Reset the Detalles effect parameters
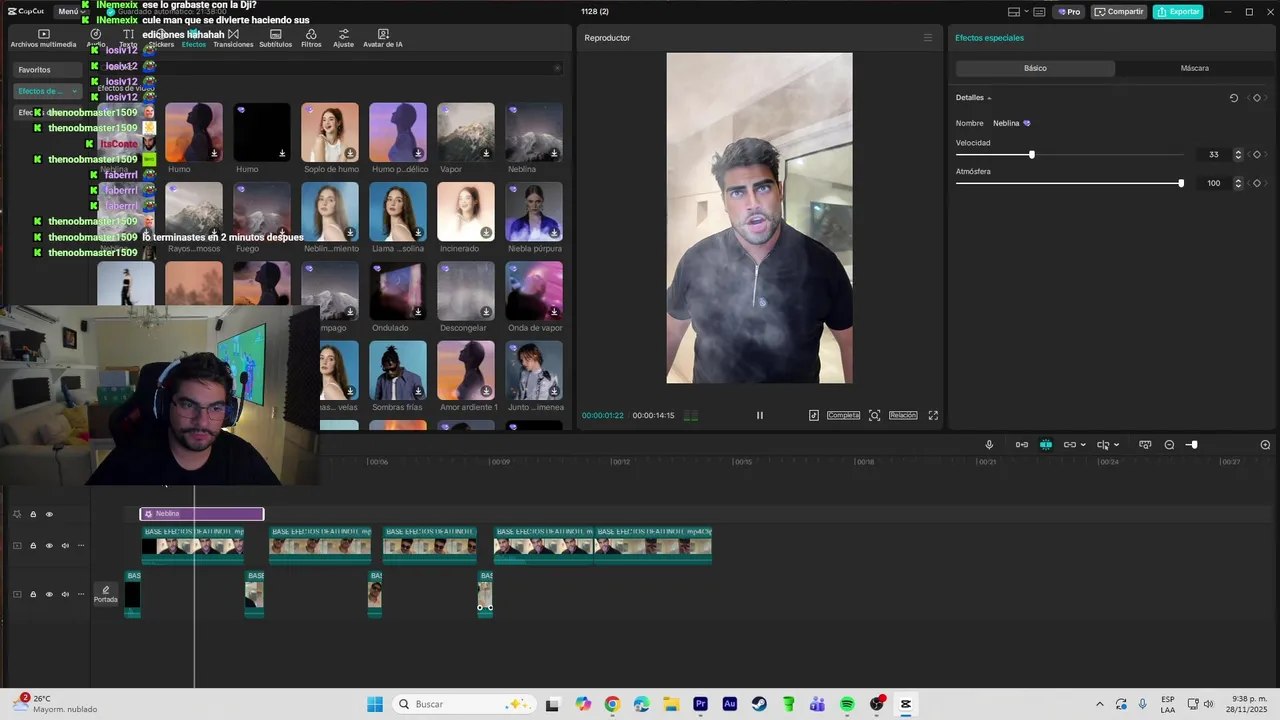1280x720 pixels. [1233, 98]
